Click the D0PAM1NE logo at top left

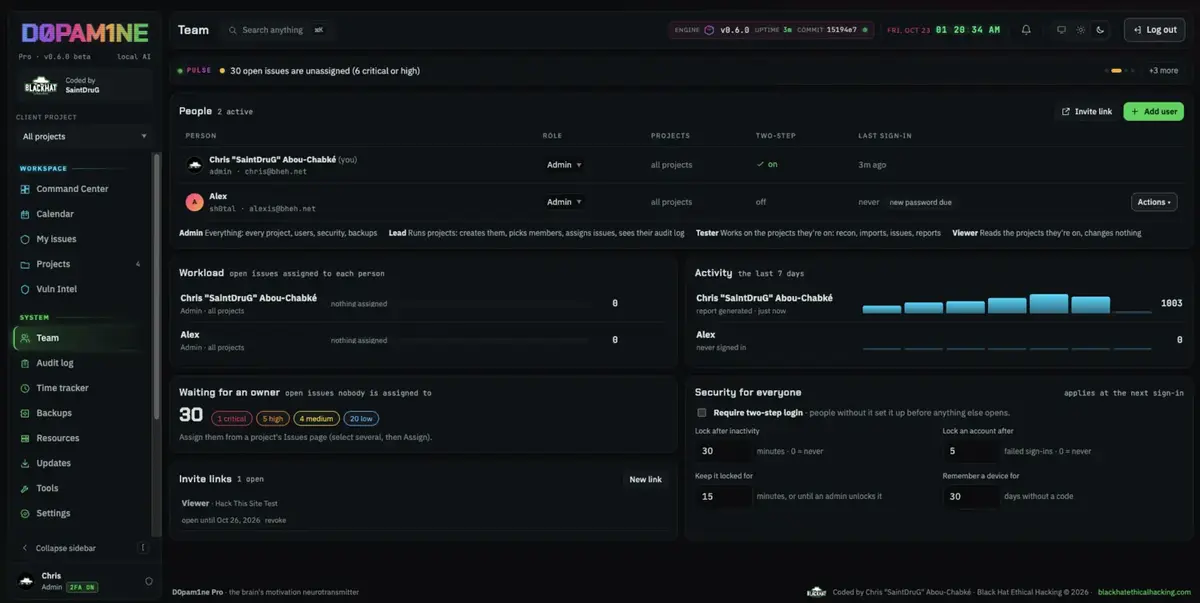(84, 32)
